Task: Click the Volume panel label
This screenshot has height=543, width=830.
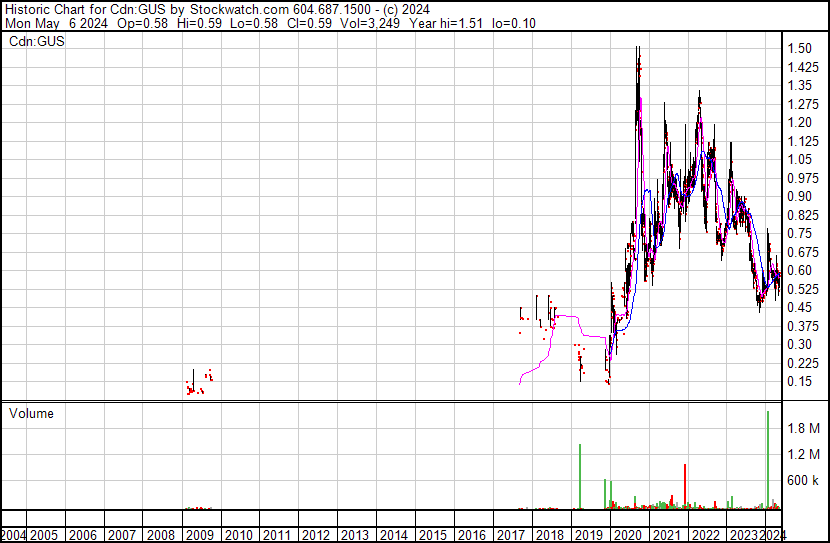Action: pyautogui.click(x=31, y=413)
